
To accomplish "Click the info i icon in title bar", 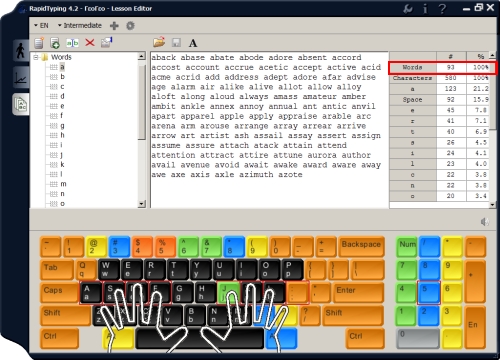I will (x=425, y=8).
